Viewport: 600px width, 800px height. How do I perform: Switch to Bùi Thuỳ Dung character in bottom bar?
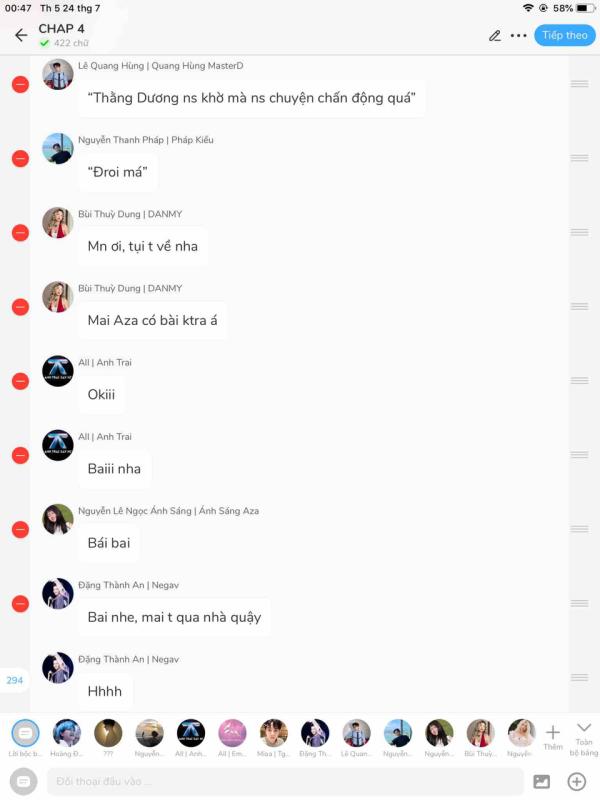point(480,733)
